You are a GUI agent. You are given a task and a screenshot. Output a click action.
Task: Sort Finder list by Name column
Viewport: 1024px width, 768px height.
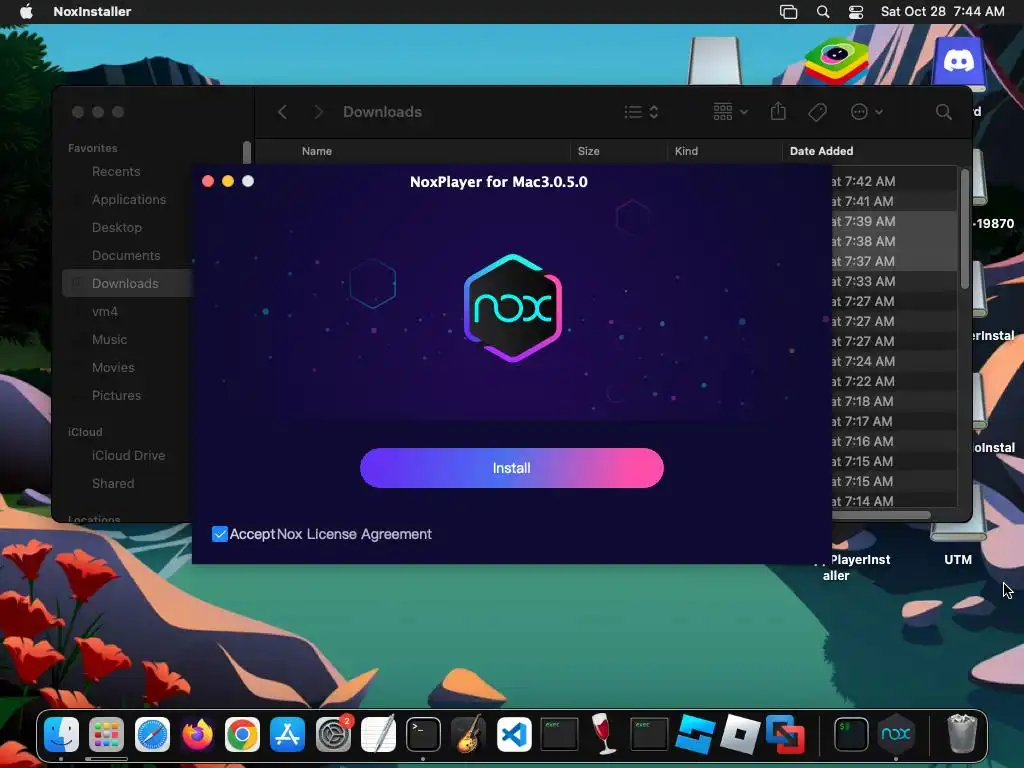click(x=317, y=151)
